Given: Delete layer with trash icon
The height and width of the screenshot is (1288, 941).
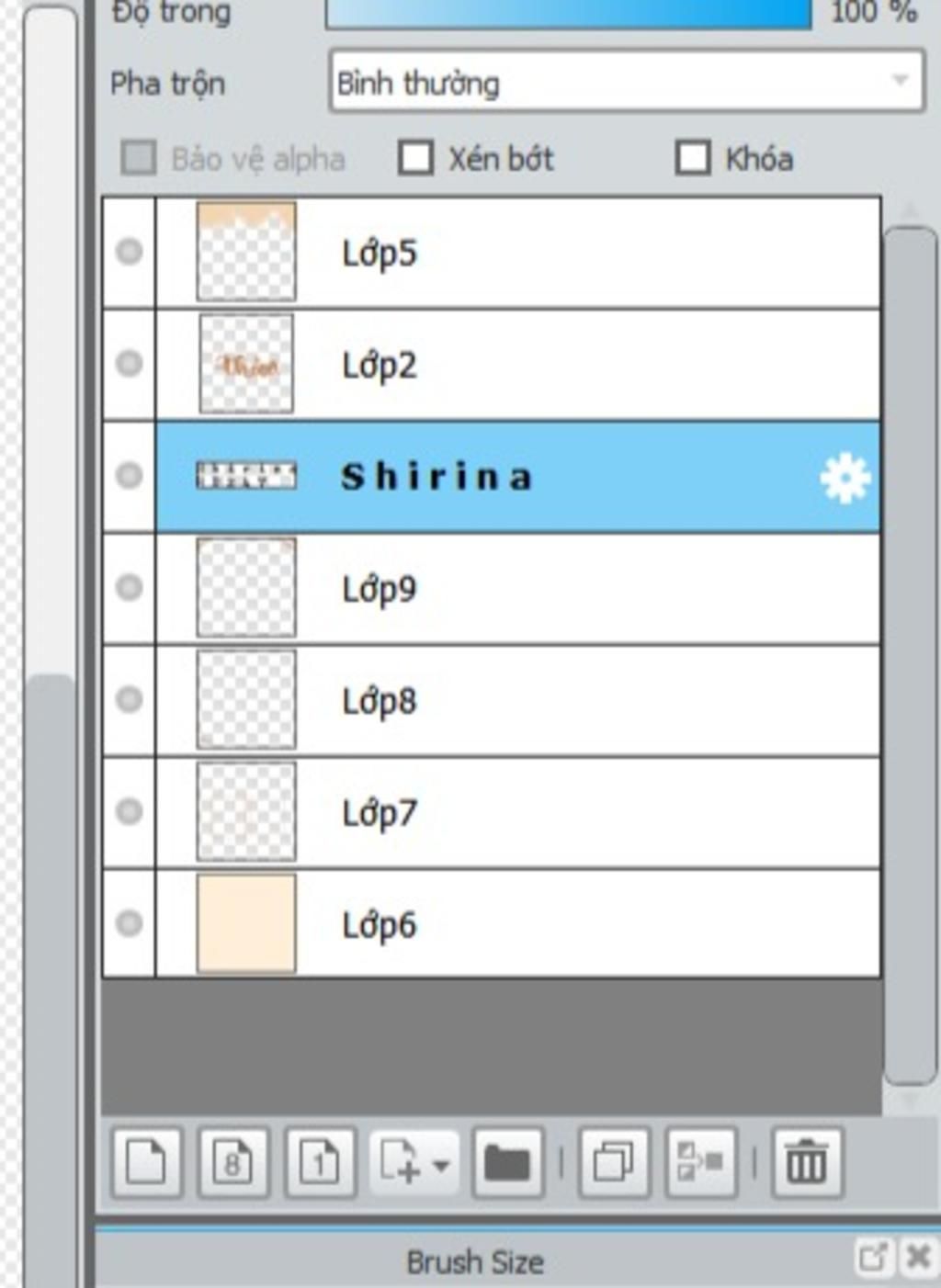Looking at the screenshot, I should pyautogui.click(x=807, y=1163).
